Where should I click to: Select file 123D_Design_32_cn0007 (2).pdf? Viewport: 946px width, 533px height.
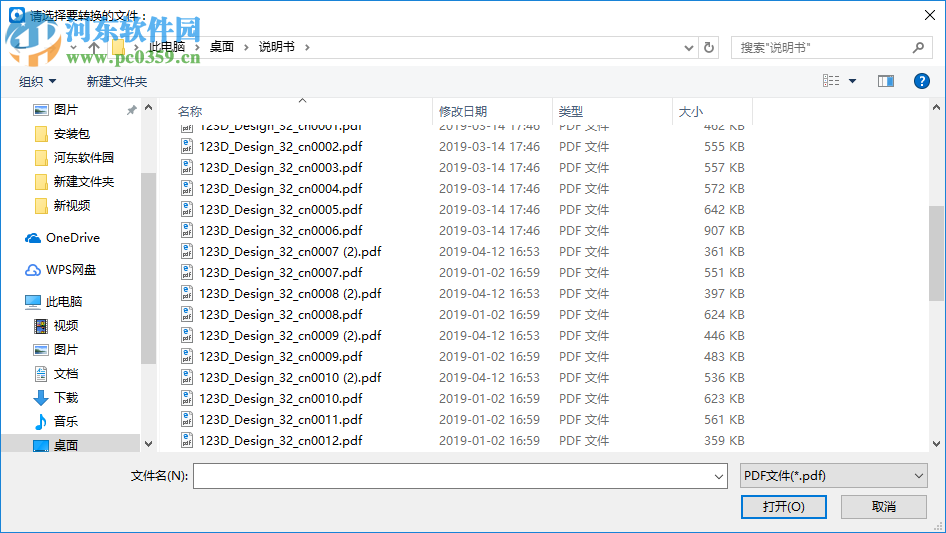click(x=290, y=252)
